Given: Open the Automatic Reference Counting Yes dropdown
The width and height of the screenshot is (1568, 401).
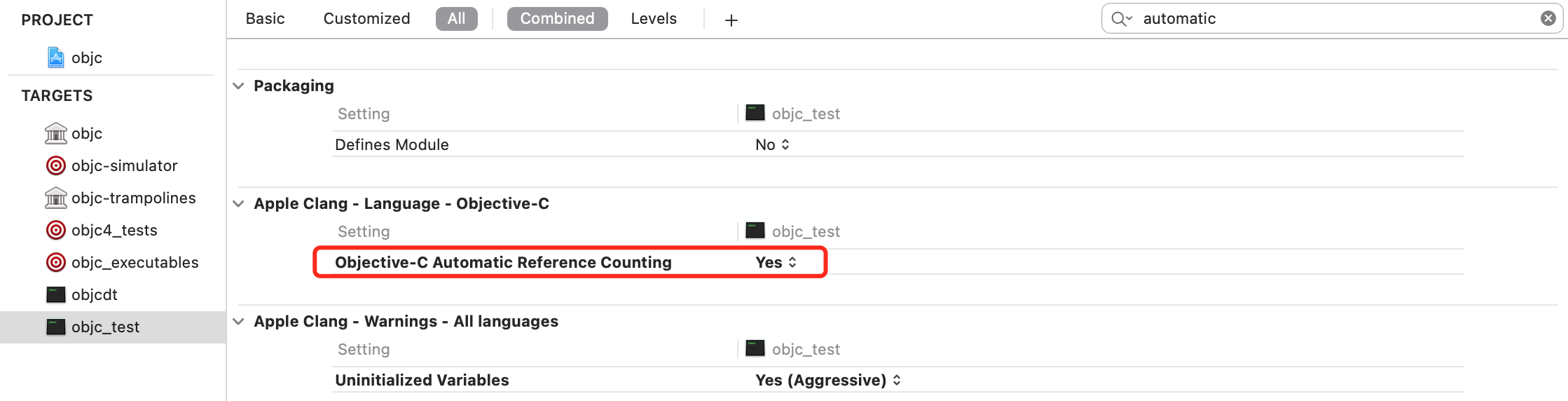Looking at the screenshot, I should (x=776, y=262).
